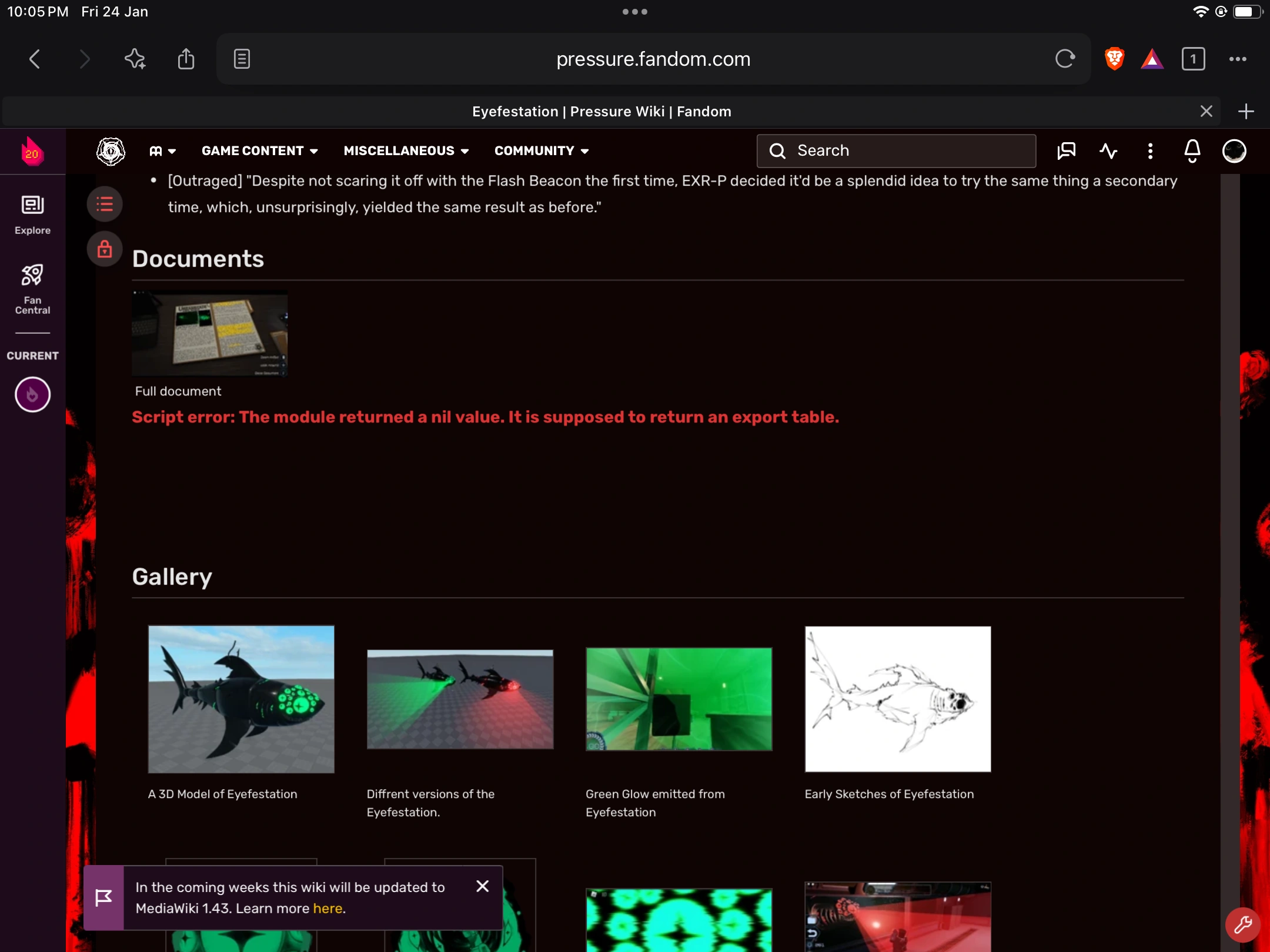This screenshot has width=1270, height=952.
Task: Add a bookmark with the star icon
Action: click(x=135, y=59)
